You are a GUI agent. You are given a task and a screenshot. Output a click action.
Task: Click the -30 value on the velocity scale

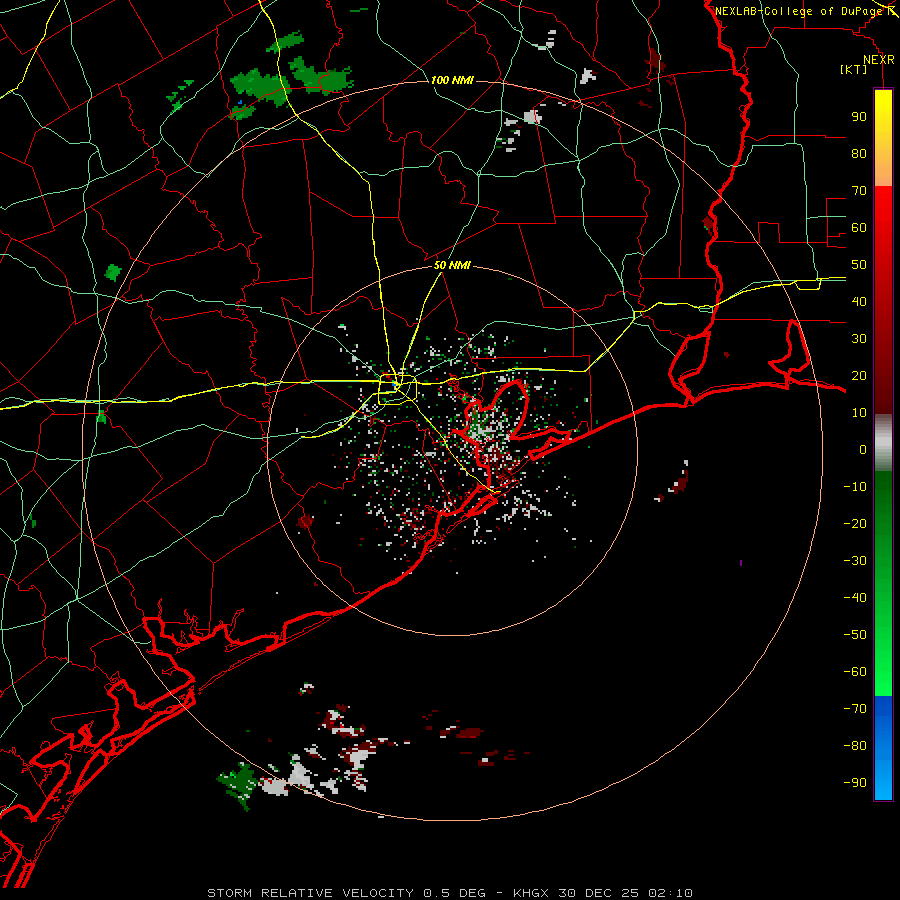855,561
